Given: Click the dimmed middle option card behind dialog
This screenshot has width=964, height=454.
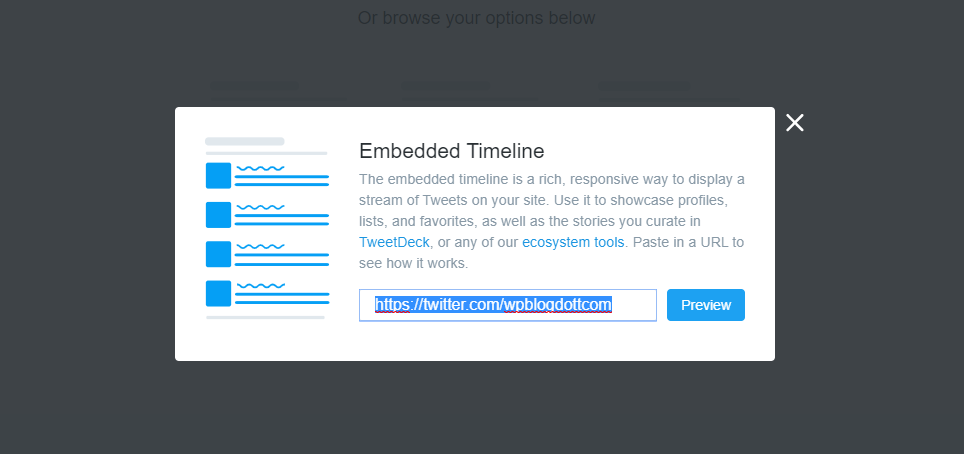Looking at the screenshot, I should click(470, 94).
